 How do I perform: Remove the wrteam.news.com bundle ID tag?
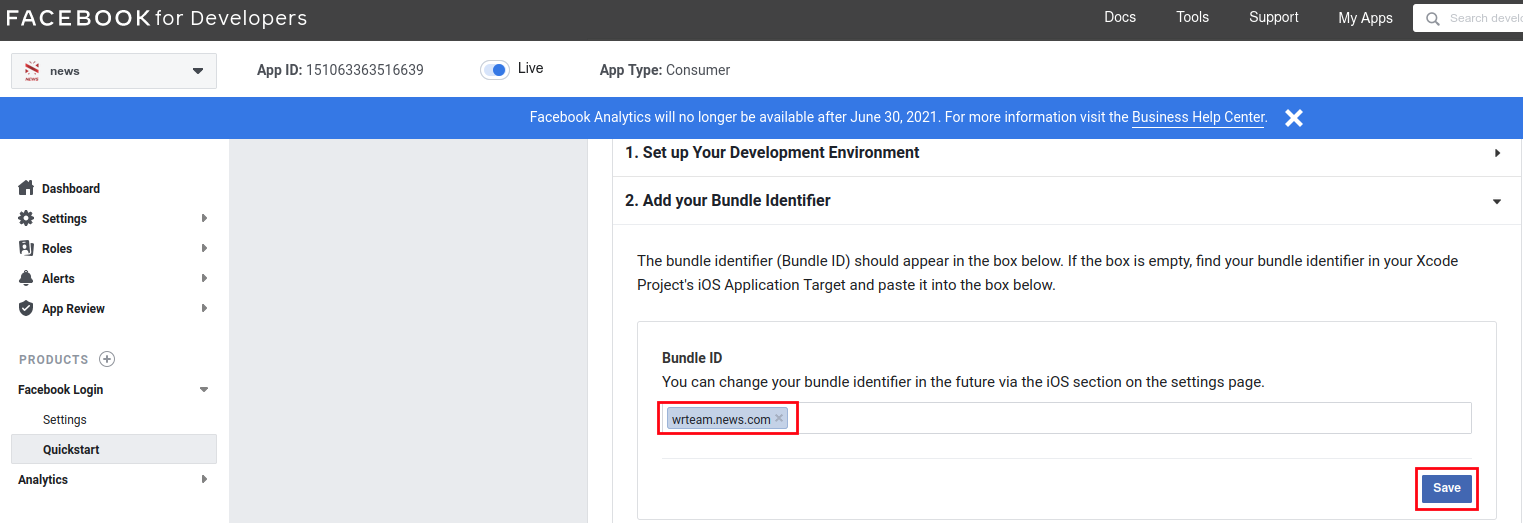pyautogui.click(x=779, y=418)
